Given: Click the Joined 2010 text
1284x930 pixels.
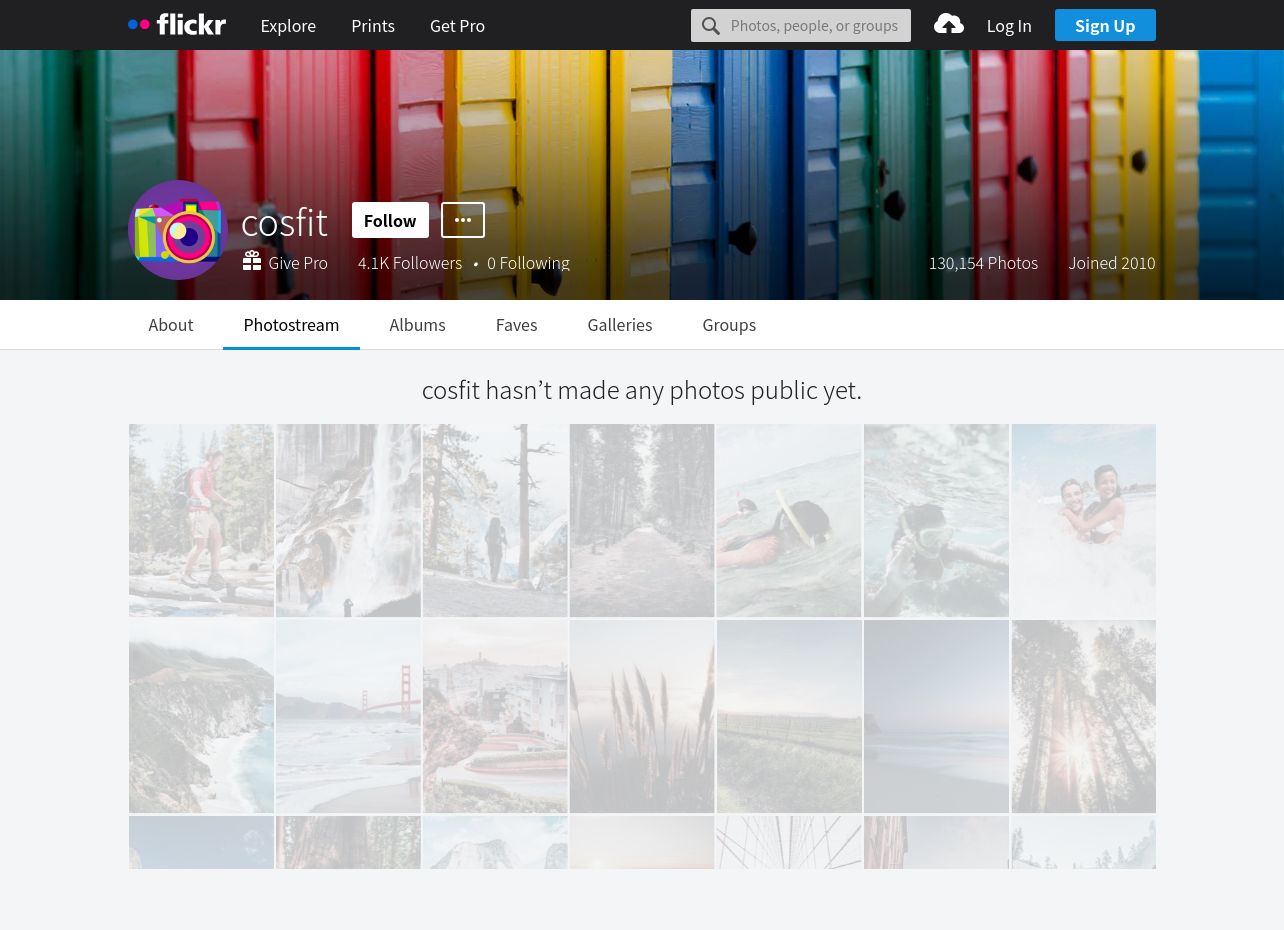Looking at the screenshot, I should pyautogui.click(x=1112, y=263).
